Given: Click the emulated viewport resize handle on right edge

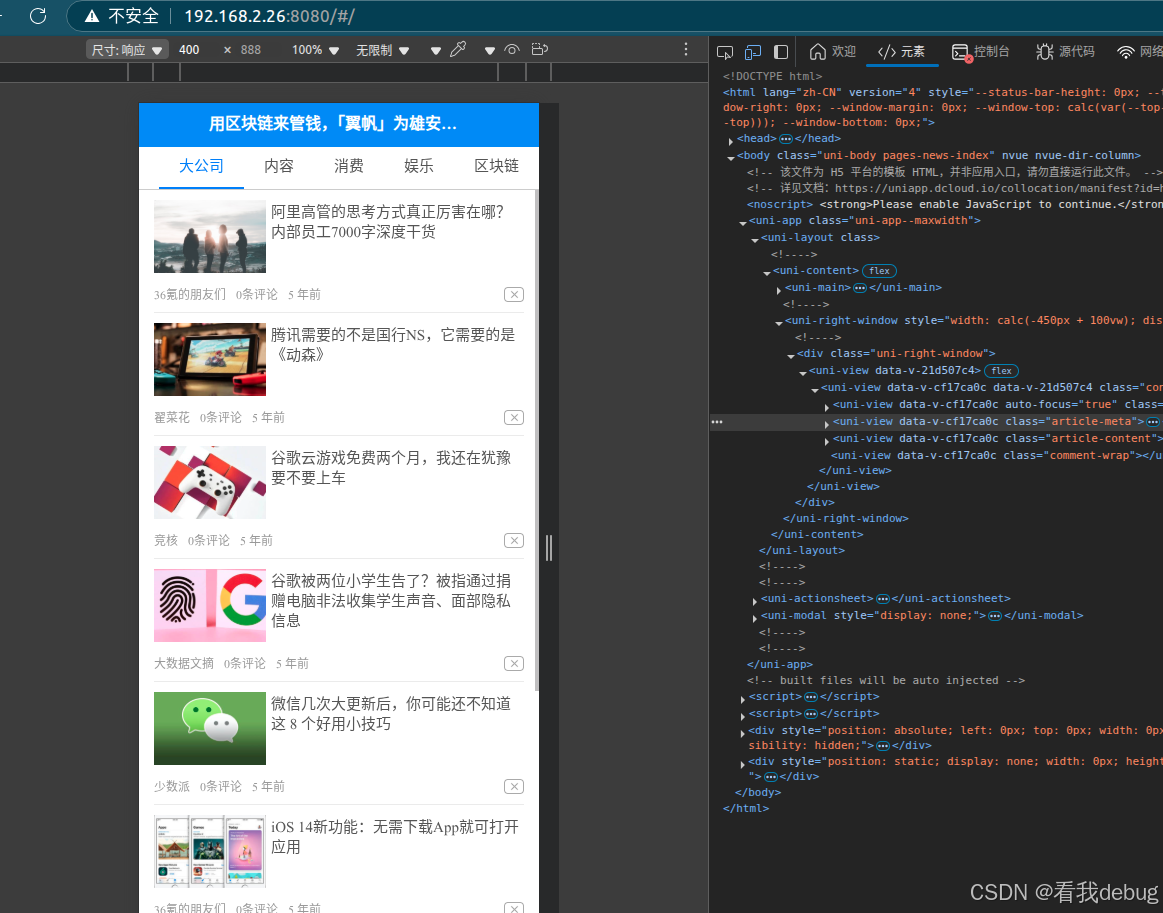Looking at the screenshot, I should tap(549, 548).
